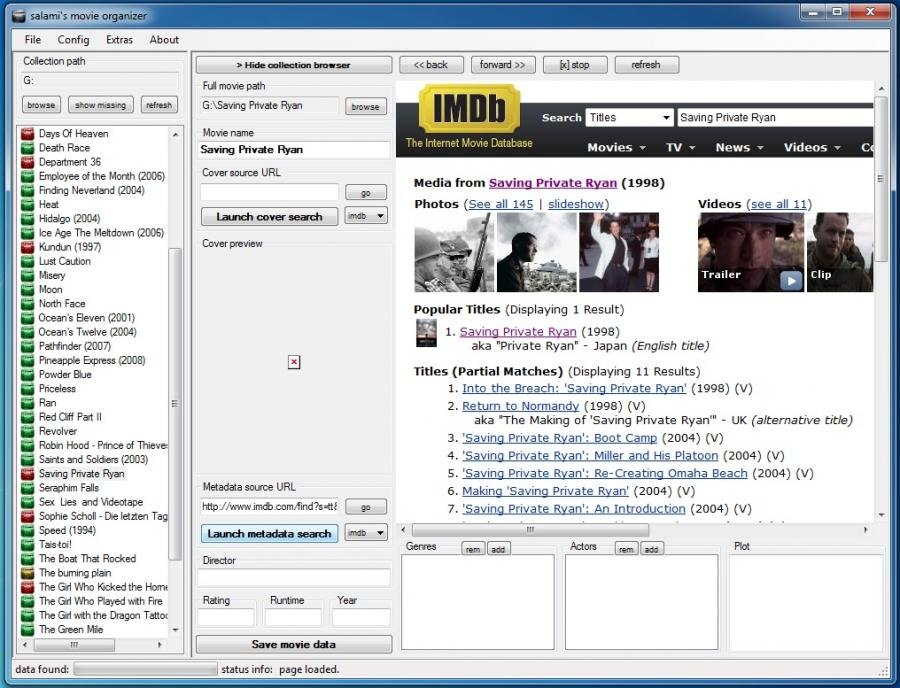
Task: Click the red icon beside Department 36
Action: (28, 162)
